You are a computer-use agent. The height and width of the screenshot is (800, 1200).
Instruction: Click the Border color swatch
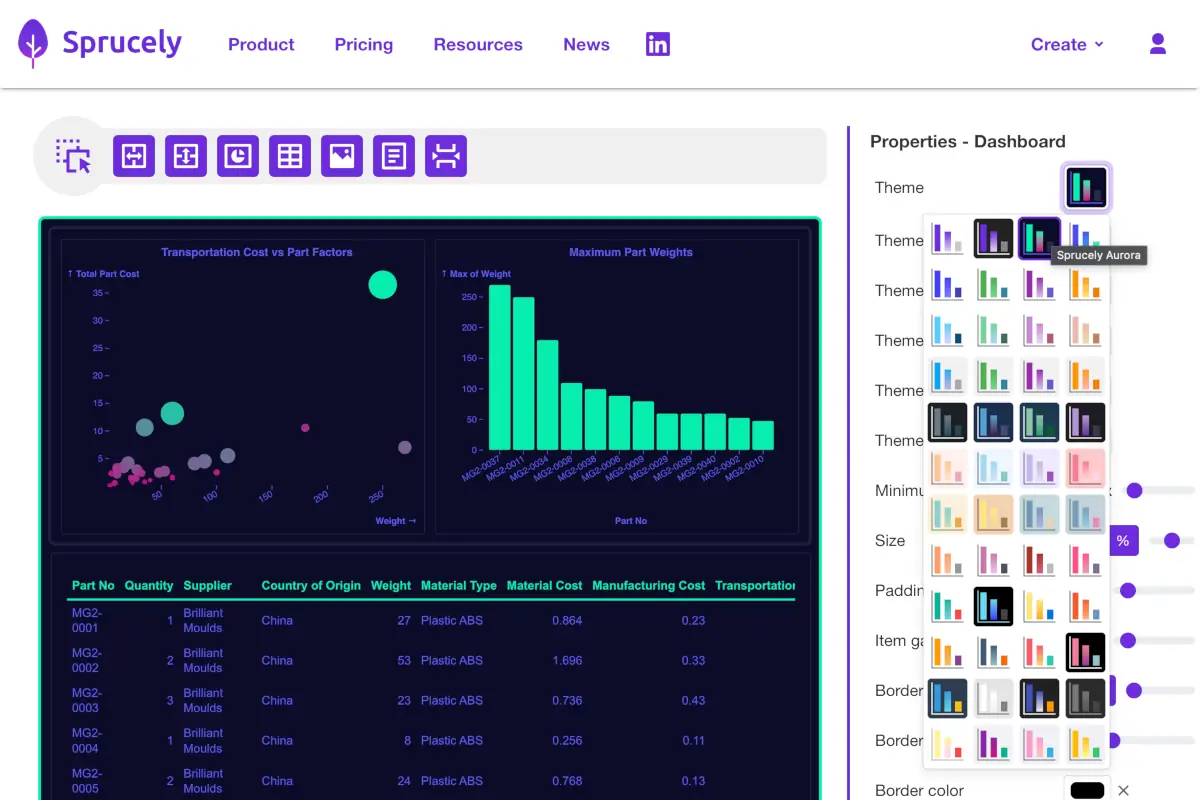tap(1086, 789)
